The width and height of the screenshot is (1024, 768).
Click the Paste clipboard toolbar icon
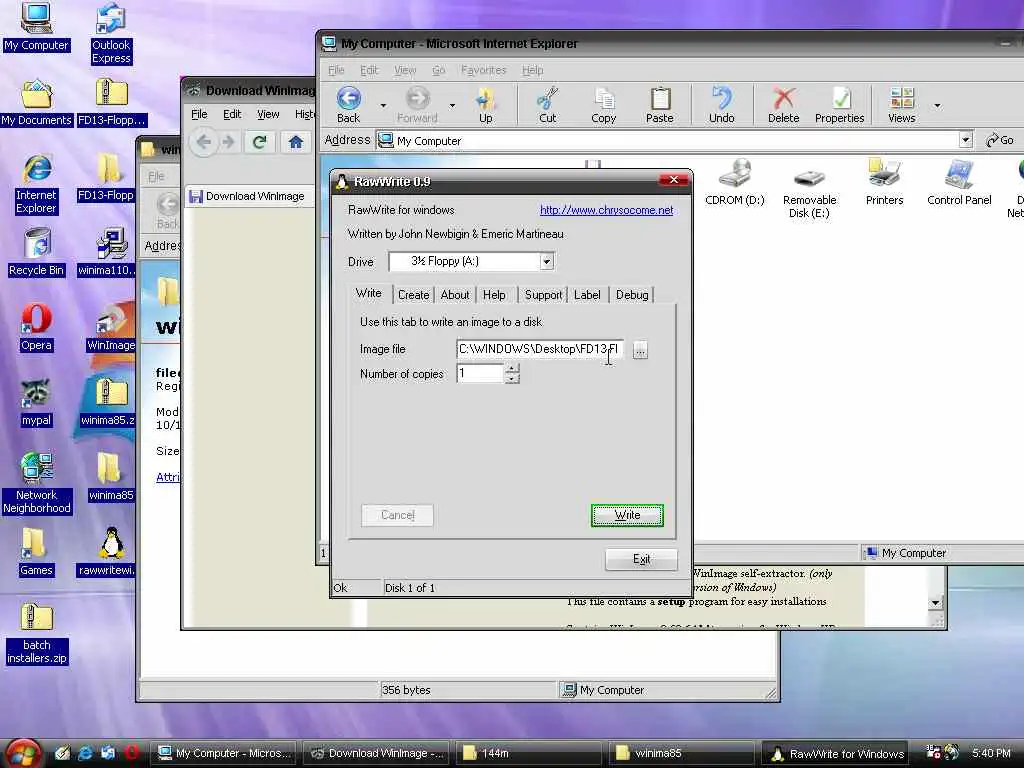(x=660, y=105)
